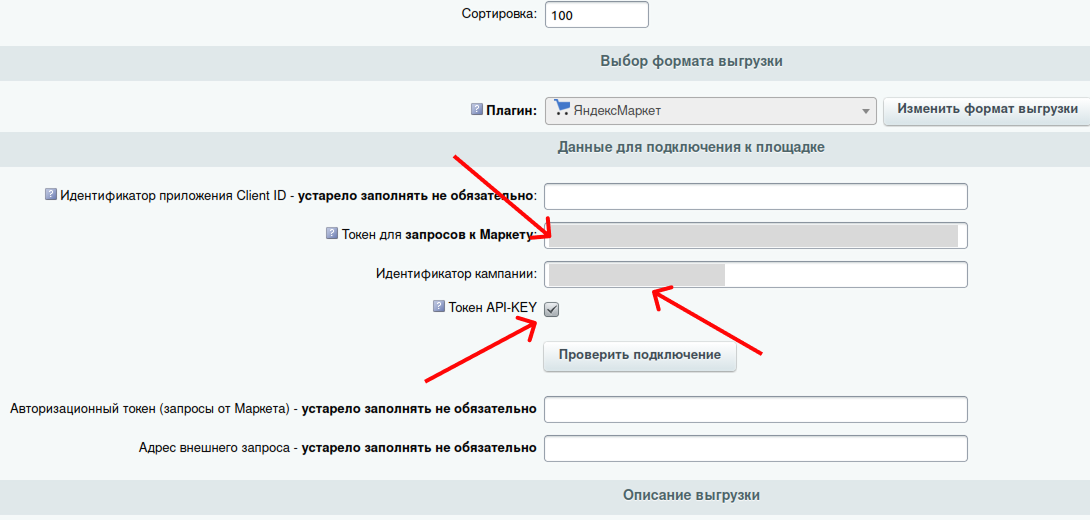Click the Данные для подключения к площадке header
The width and height of the screenshot is (1090, 520).
[x=690, y=147]
